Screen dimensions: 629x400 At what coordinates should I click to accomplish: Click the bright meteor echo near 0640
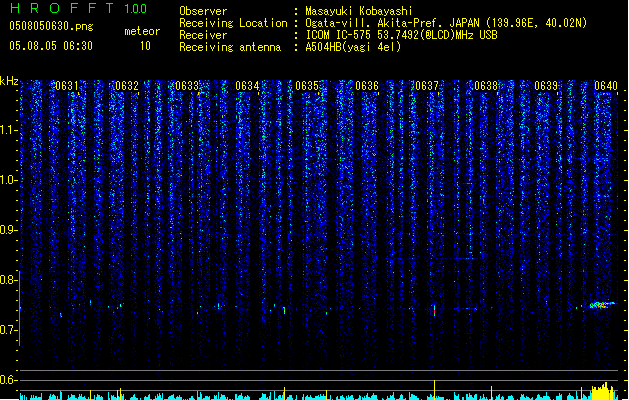coord(602,305)
